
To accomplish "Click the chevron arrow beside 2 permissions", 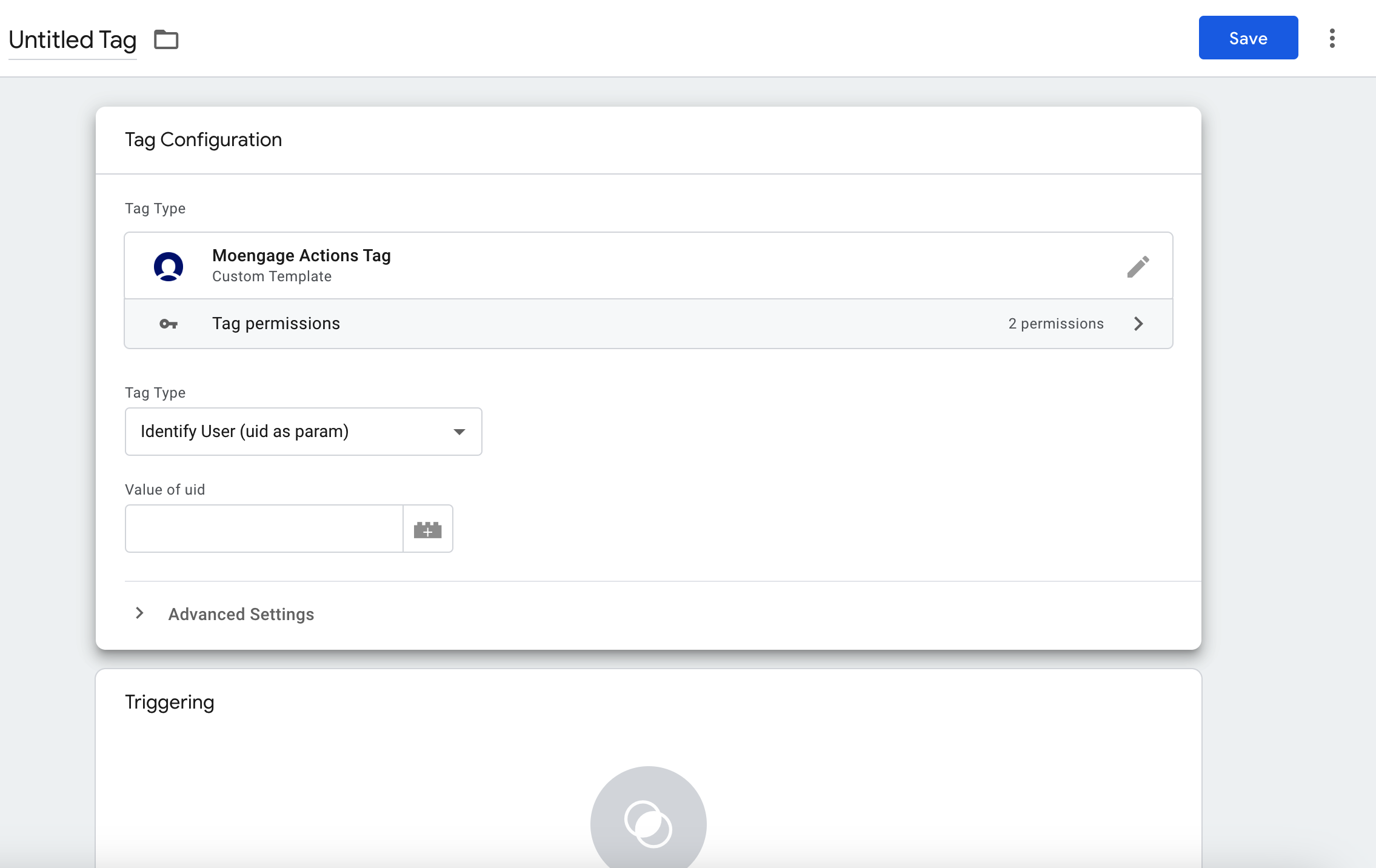I will tap(1138, 324).
